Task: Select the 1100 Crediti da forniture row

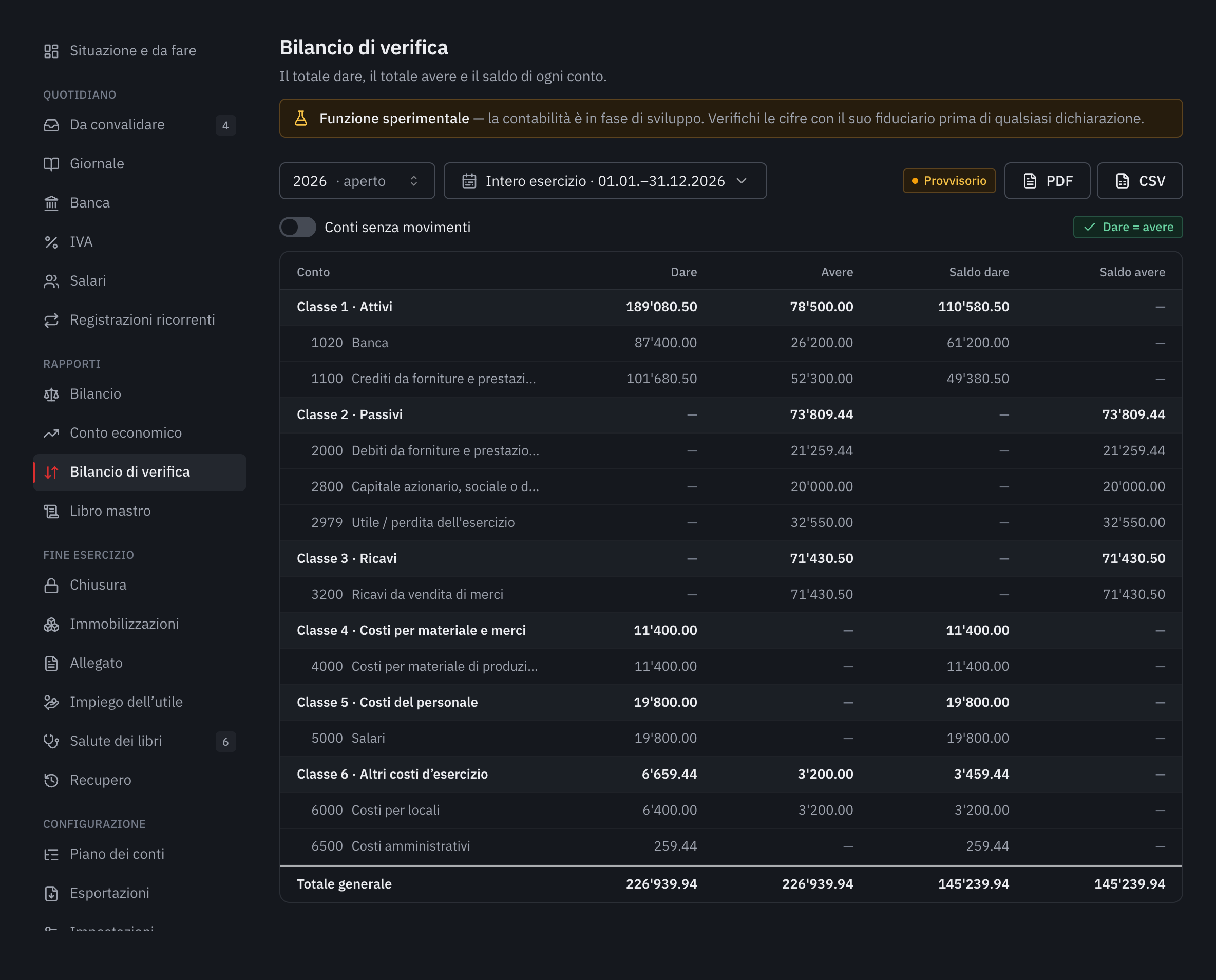Action: coord(731,379)
